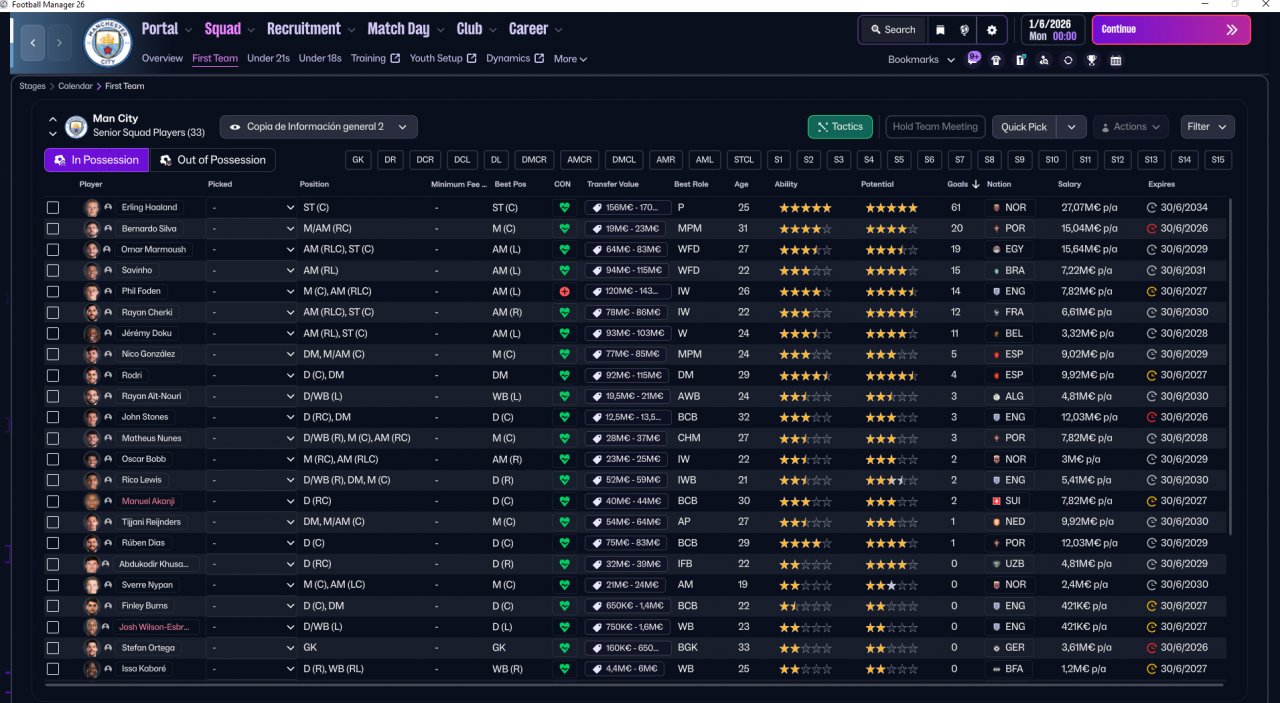1280x703 pixels.
Task: Open the calendar icon in bookmarks bar
Action: [x=1116, y=60]
